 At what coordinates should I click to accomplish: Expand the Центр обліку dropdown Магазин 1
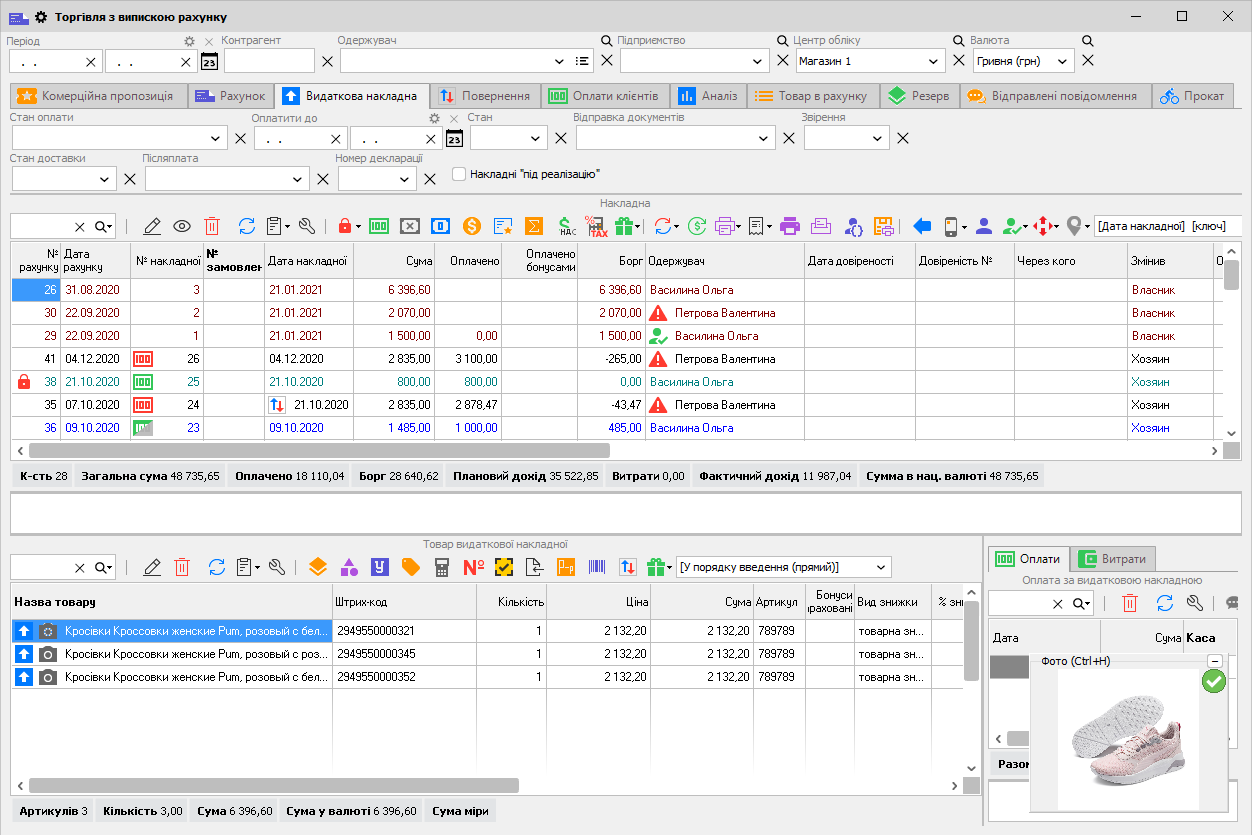[933, 61]
